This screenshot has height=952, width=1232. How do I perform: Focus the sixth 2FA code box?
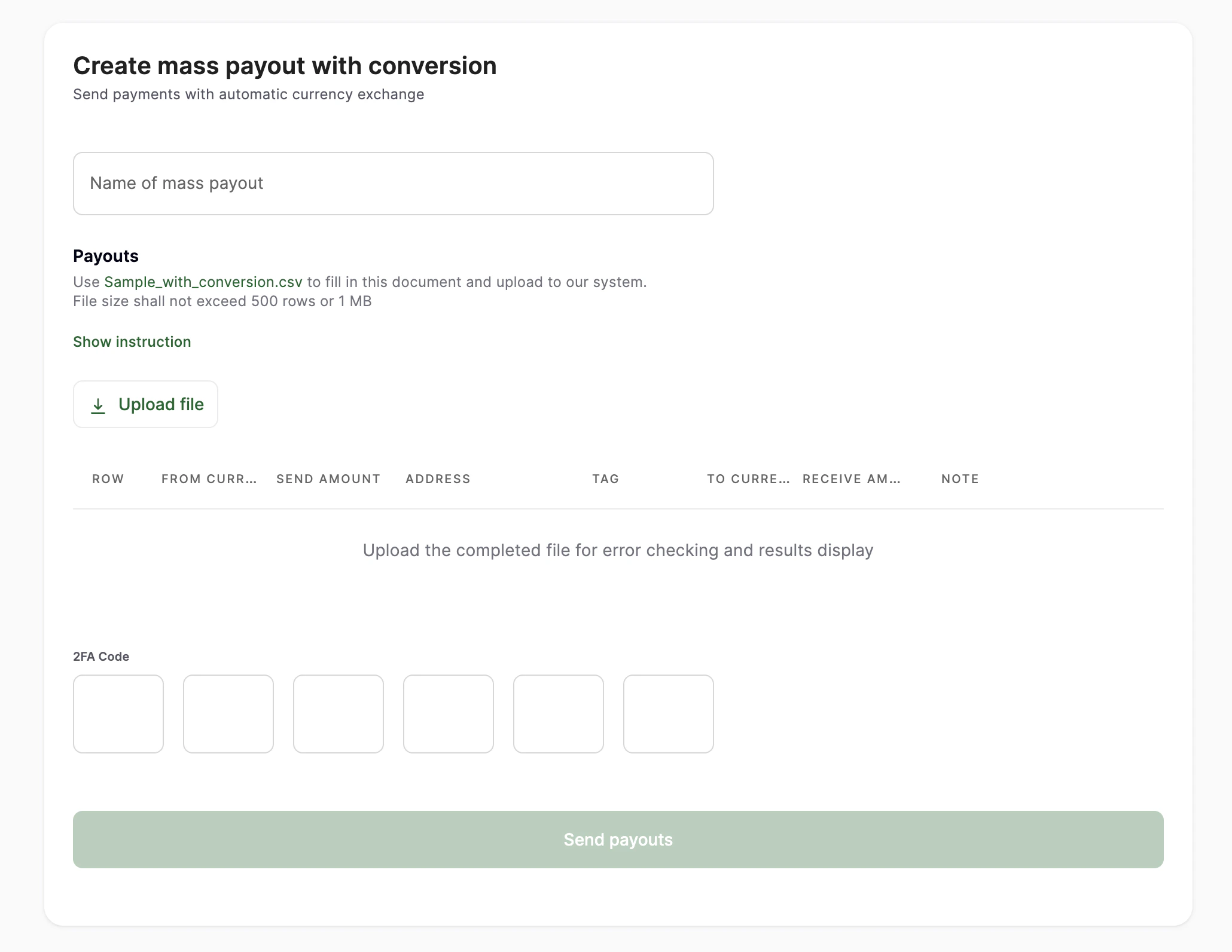669,714
